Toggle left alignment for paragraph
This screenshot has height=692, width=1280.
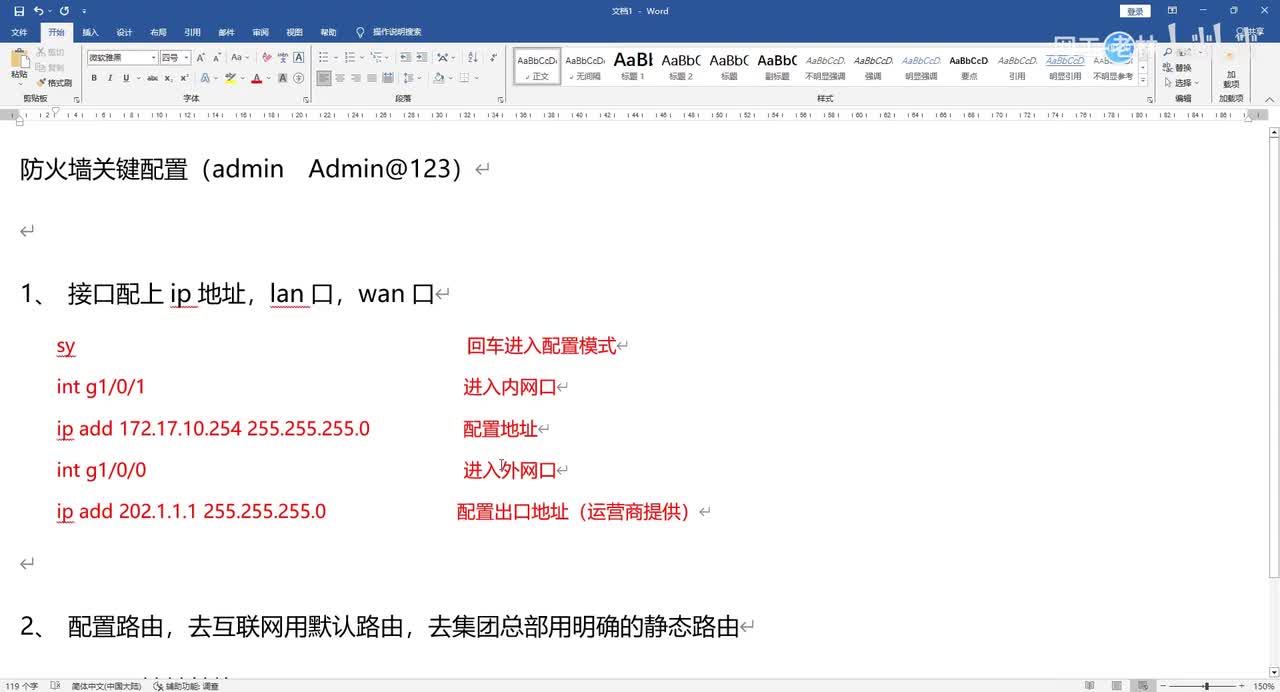[x=324, y=78]
